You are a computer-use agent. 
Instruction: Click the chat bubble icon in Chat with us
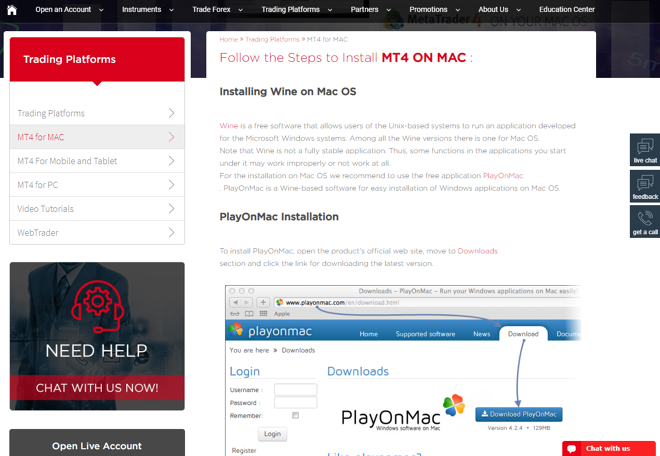click(x=571, y=449)
